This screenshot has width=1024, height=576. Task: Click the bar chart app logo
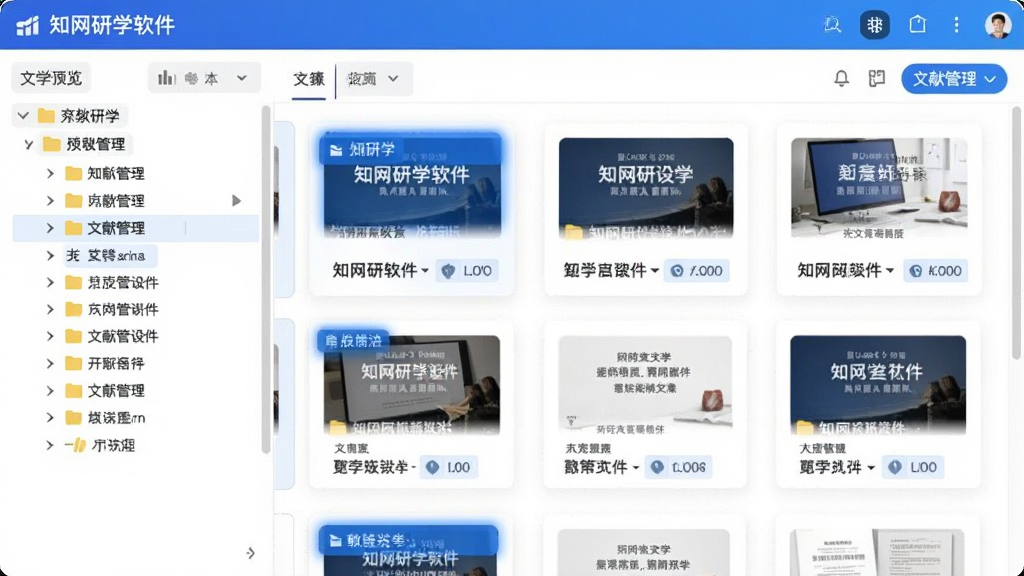pyautogui.click(x=27, y=25)
